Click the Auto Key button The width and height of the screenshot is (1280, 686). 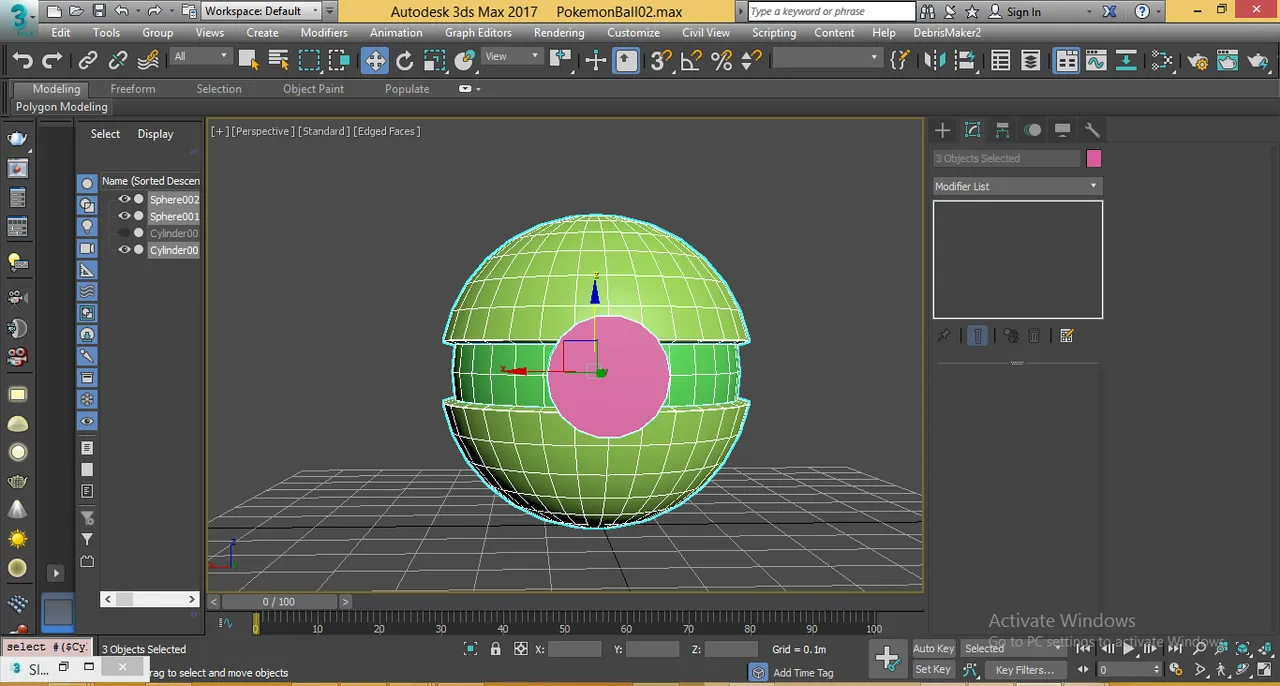point(933,648)
